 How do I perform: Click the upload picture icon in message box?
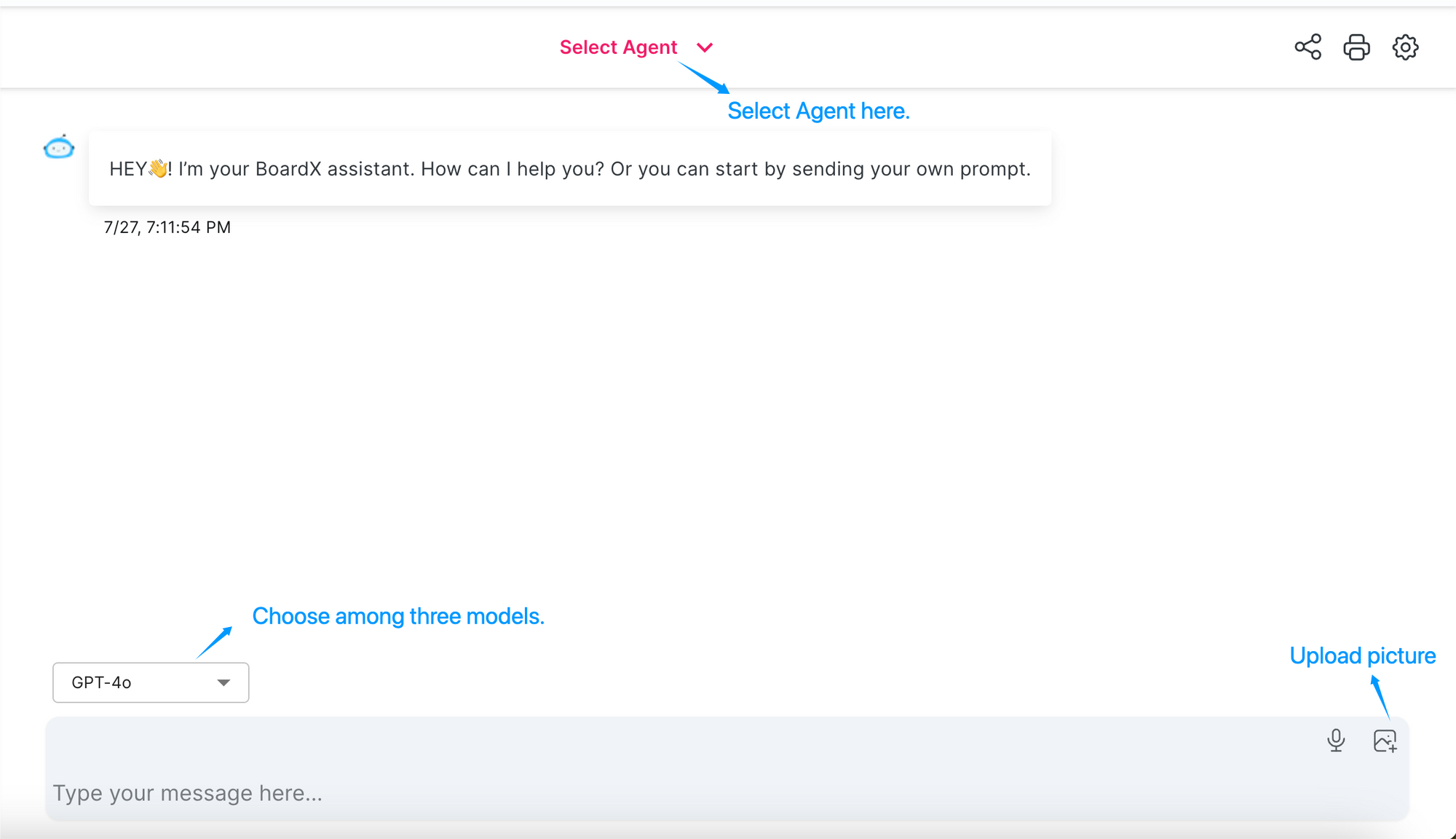[x=1385, y=741]
